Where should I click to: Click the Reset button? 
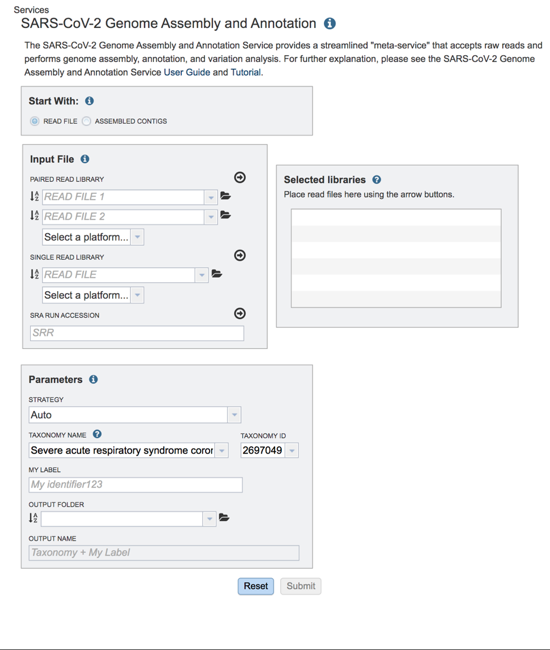[256, 586]
